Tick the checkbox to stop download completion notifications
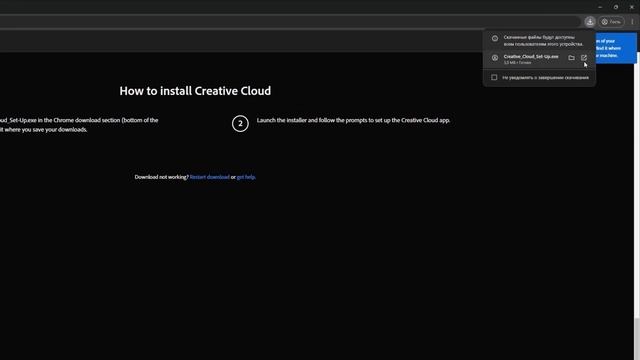Viewport: 640px width, 360px height. click(x=494, y=77)
